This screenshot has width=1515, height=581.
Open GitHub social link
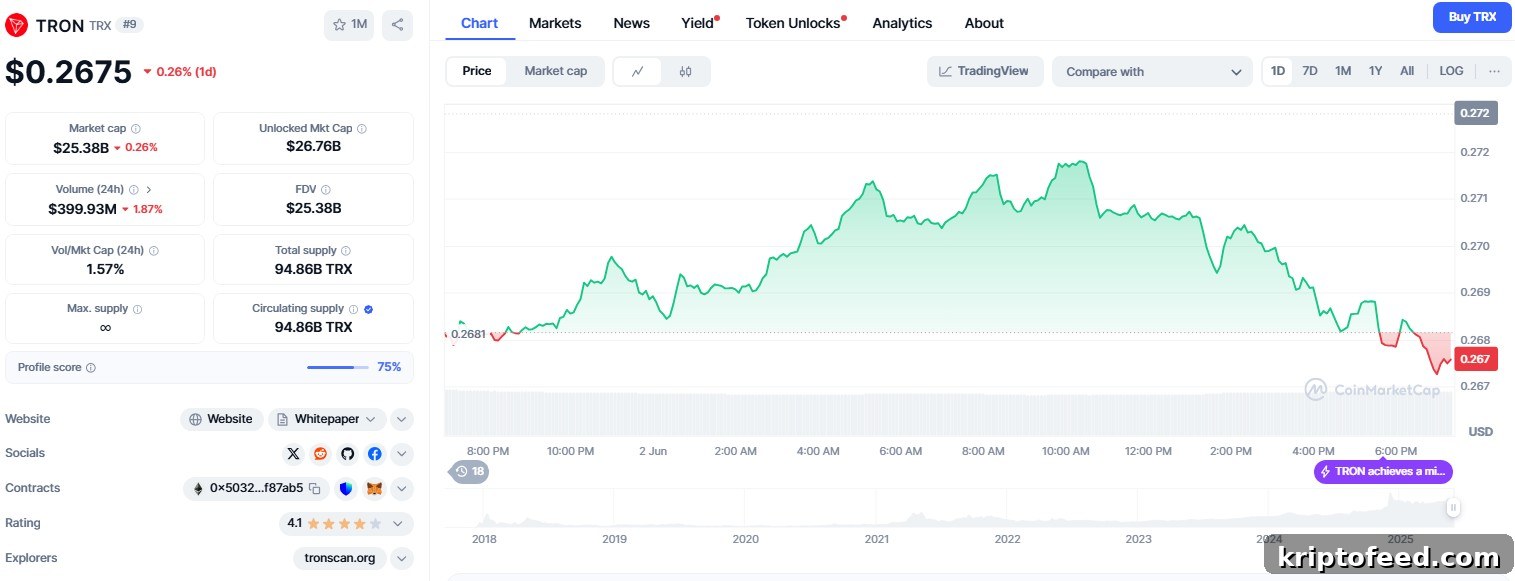347,454
